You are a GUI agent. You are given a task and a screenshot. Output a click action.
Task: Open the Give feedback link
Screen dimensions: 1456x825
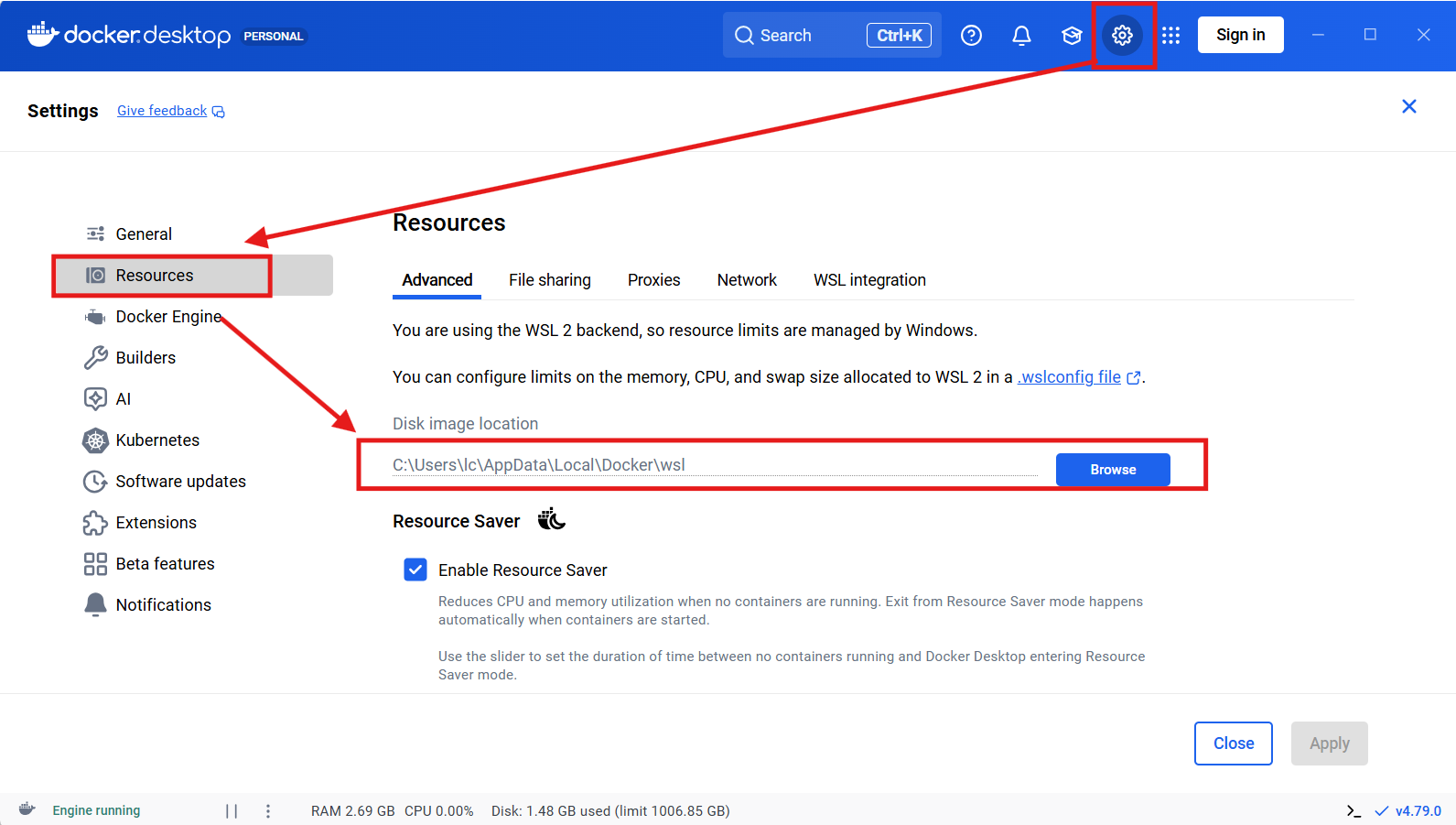(x=162, y=111)
